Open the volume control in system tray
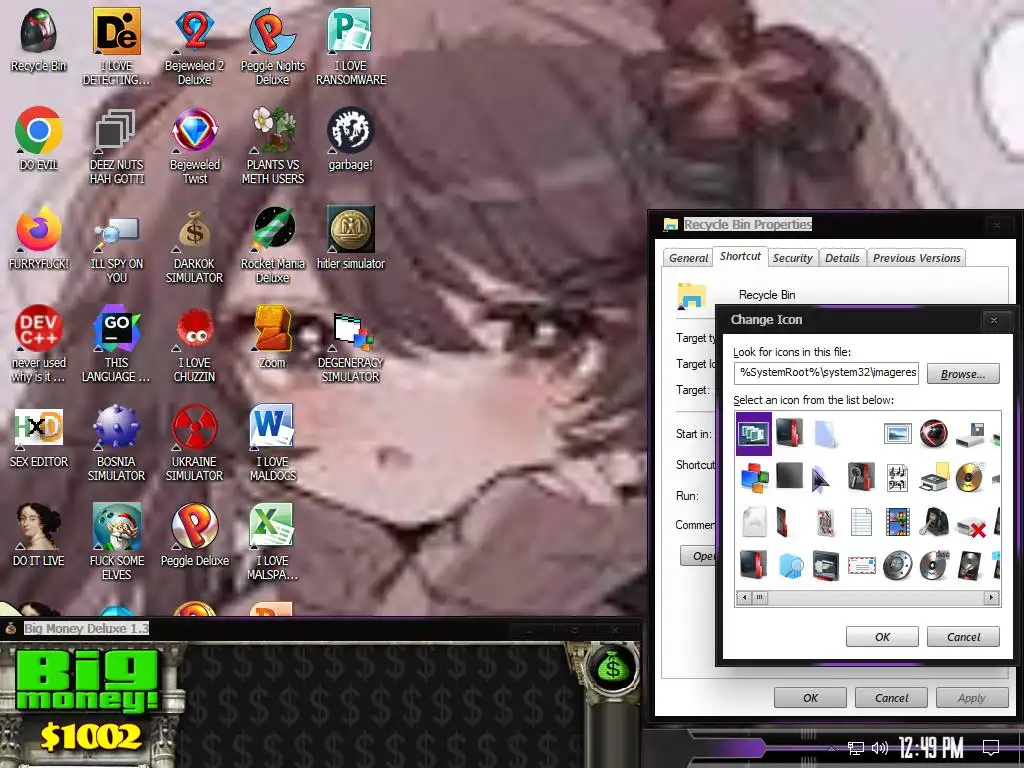Screen dimensions: 1024x768 [x=880, y=748]
